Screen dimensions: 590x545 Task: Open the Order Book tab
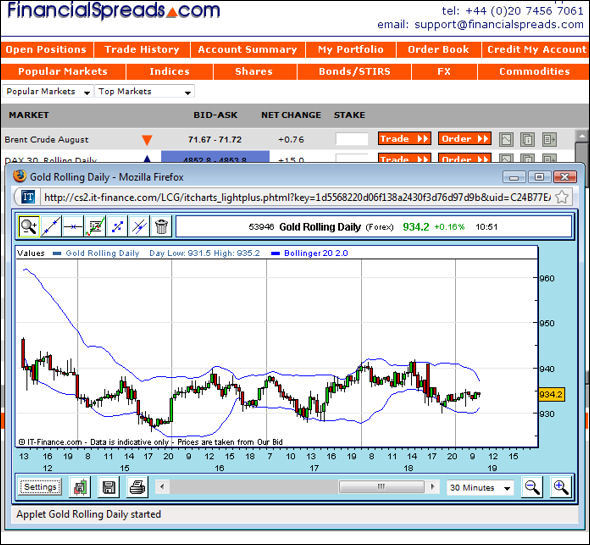point(438,50)
